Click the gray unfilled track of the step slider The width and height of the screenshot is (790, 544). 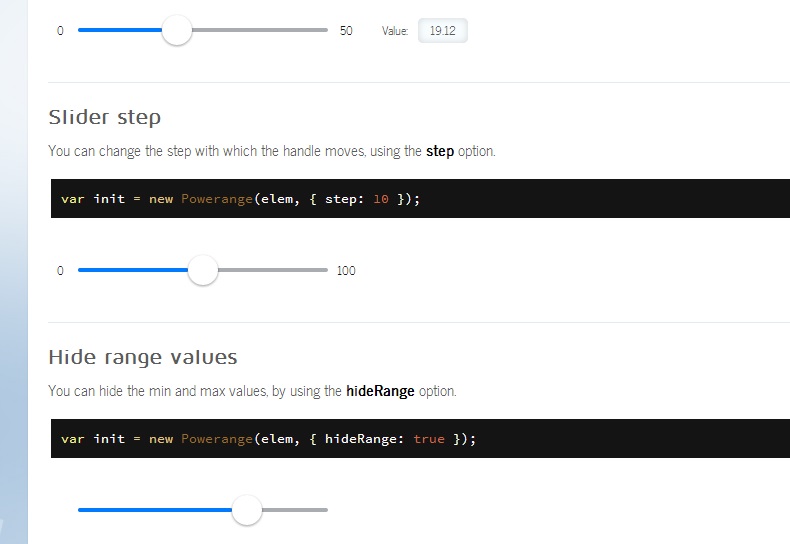(x=272, y=270)
